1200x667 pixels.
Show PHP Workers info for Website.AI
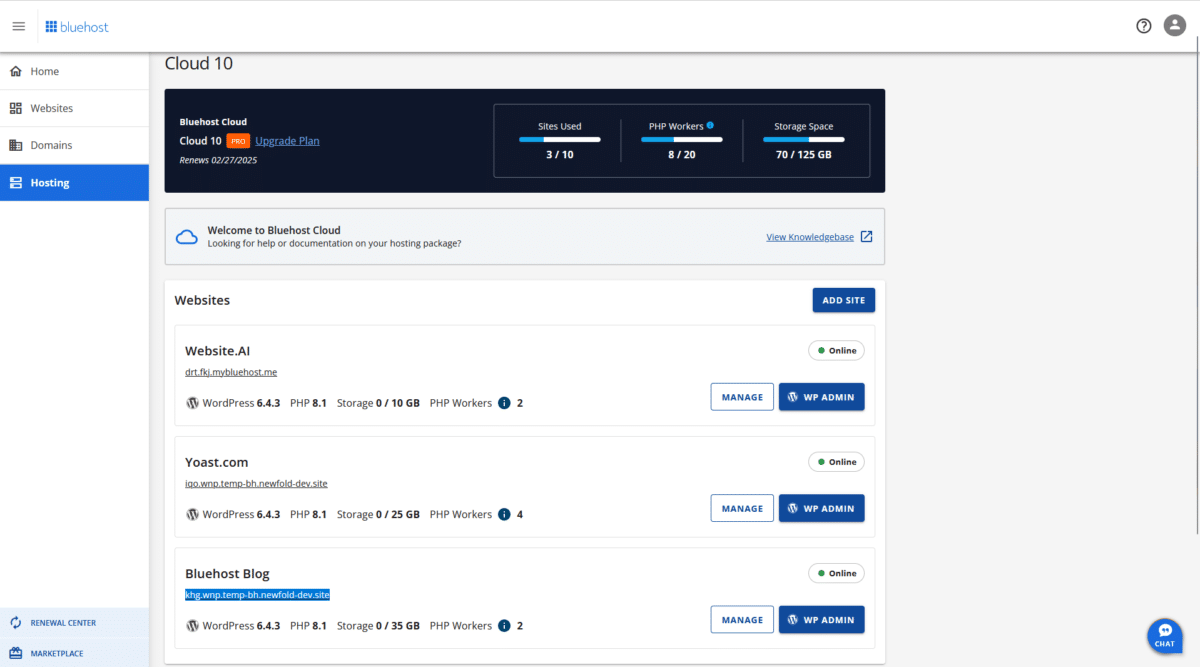(504, 403)
